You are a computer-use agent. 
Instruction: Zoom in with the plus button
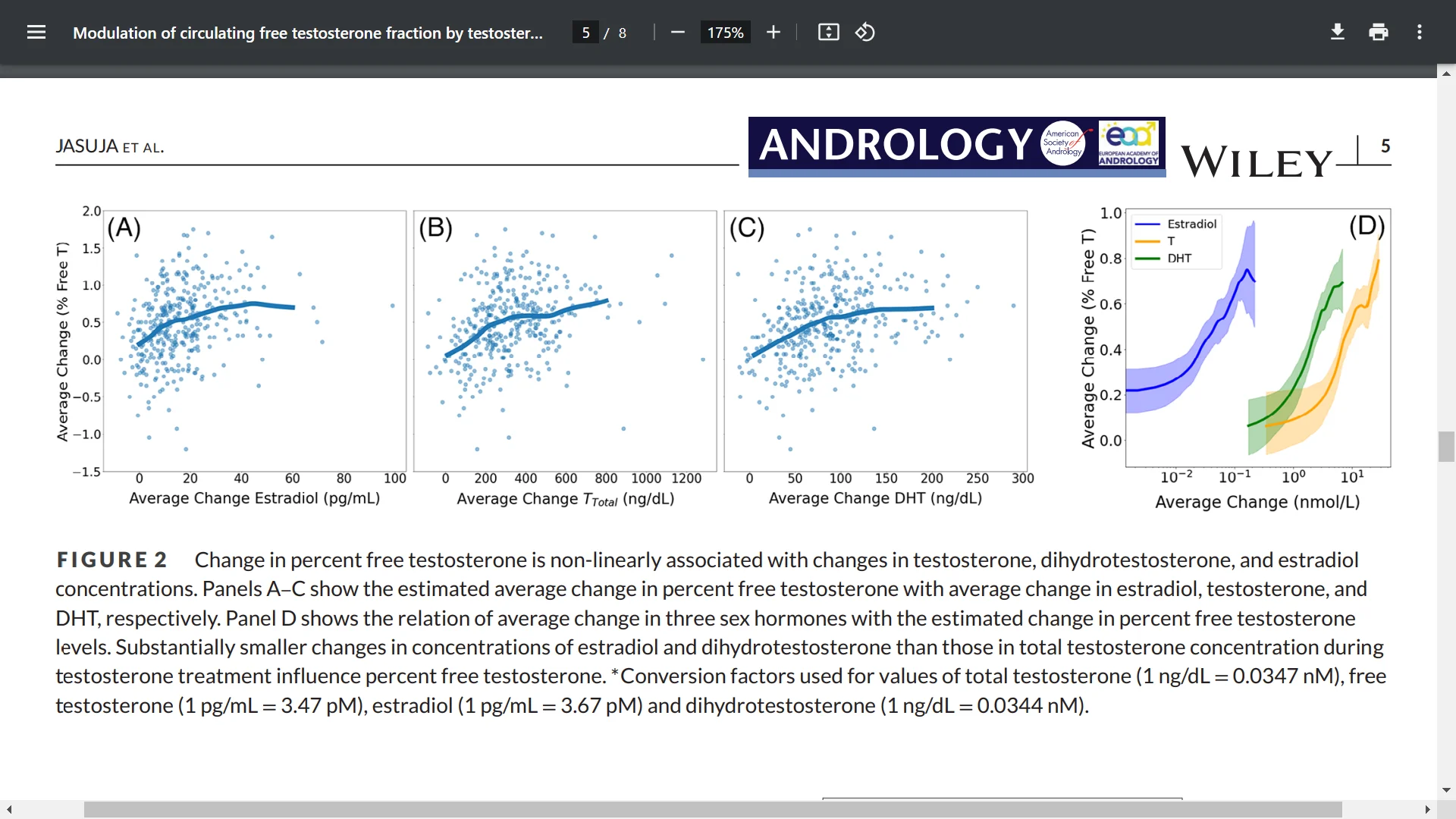[773, 33]
